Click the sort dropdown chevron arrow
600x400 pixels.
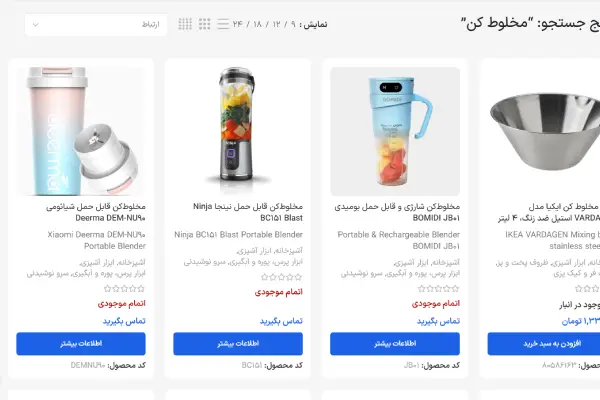36,25
